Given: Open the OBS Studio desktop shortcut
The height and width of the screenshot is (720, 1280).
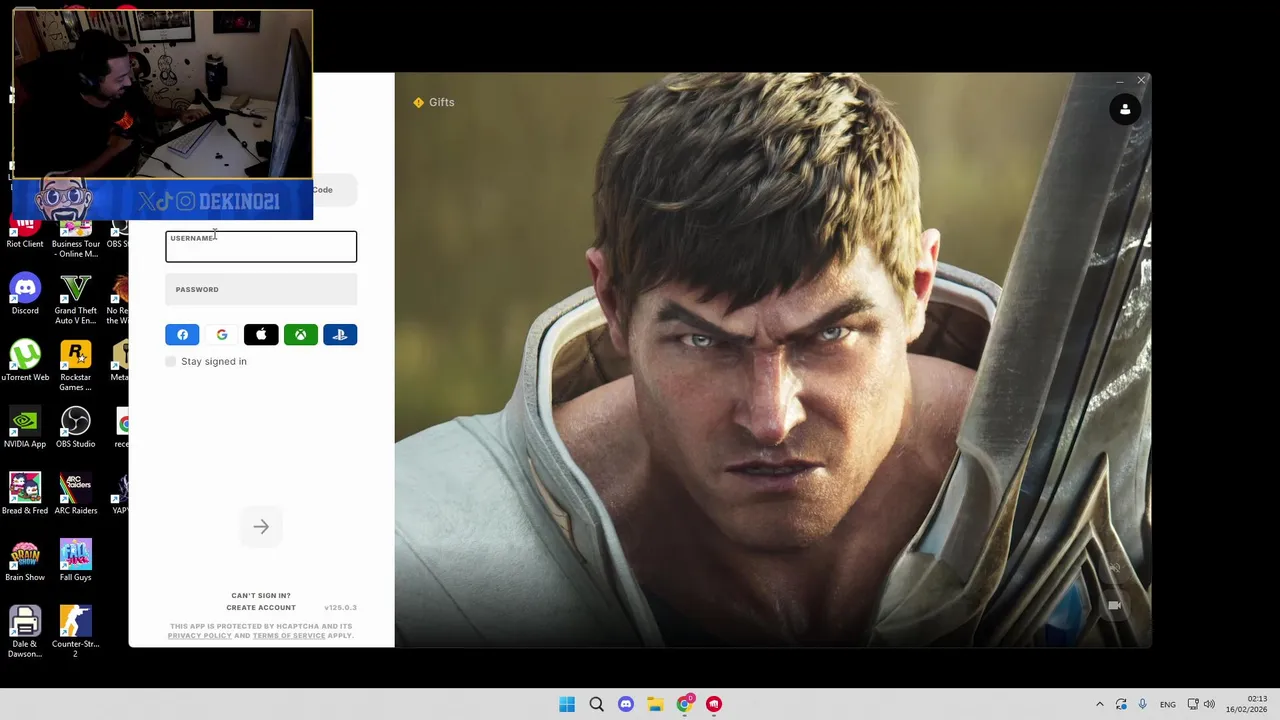Looking at the screenshot, I should [x=76, y=428].
